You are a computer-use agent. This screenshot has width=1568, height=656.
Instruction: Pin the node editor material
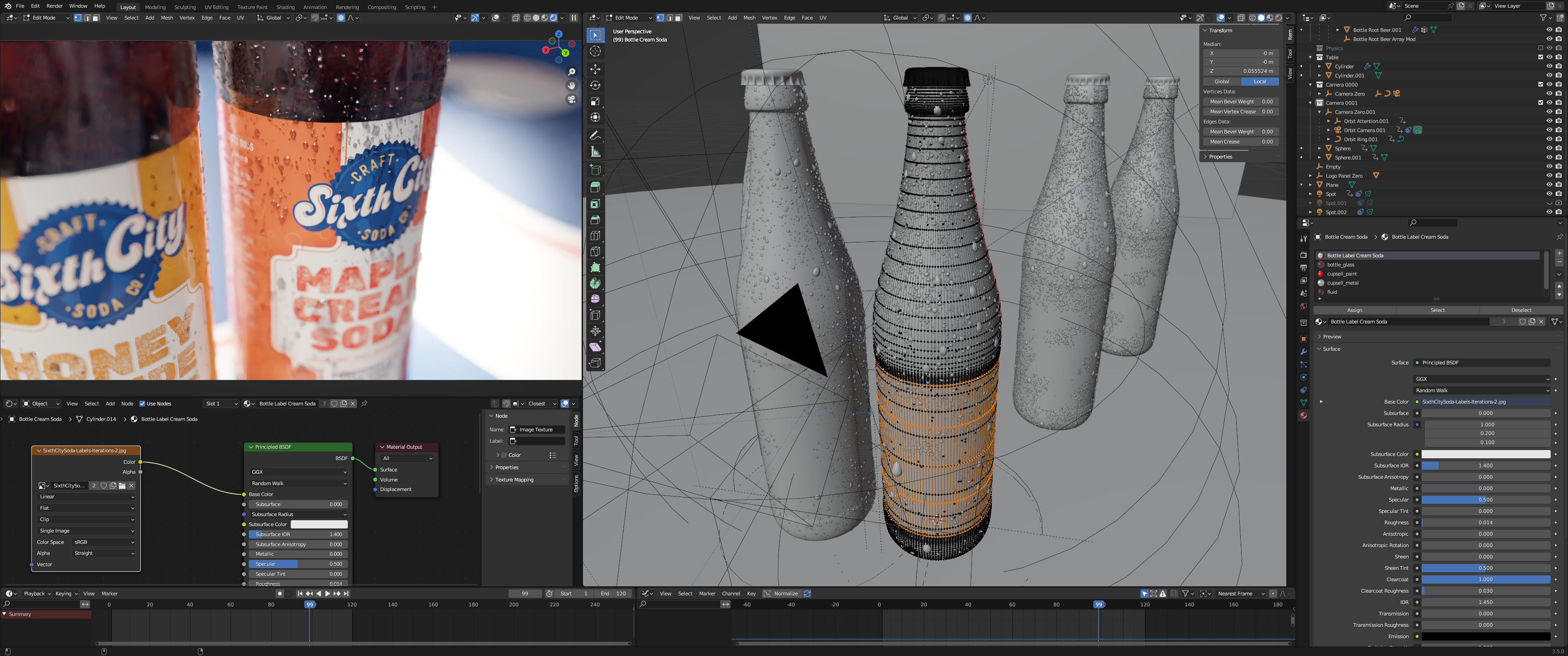tap(365, 404)
